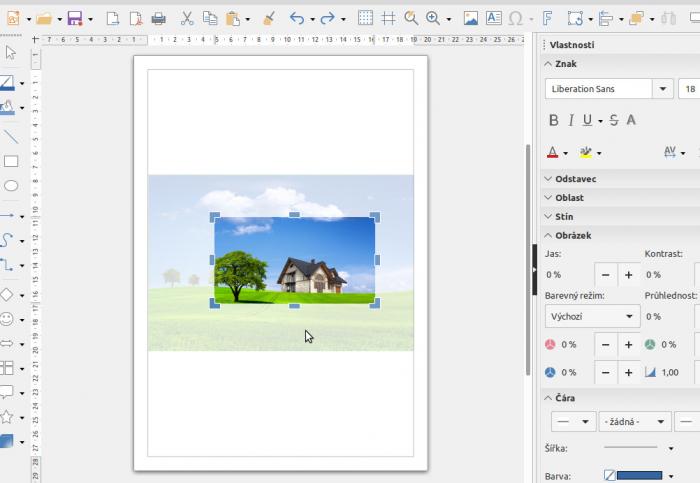Export directly as PDF icon
This screenshot has width=700, height=483.
[x=136, y=19]
